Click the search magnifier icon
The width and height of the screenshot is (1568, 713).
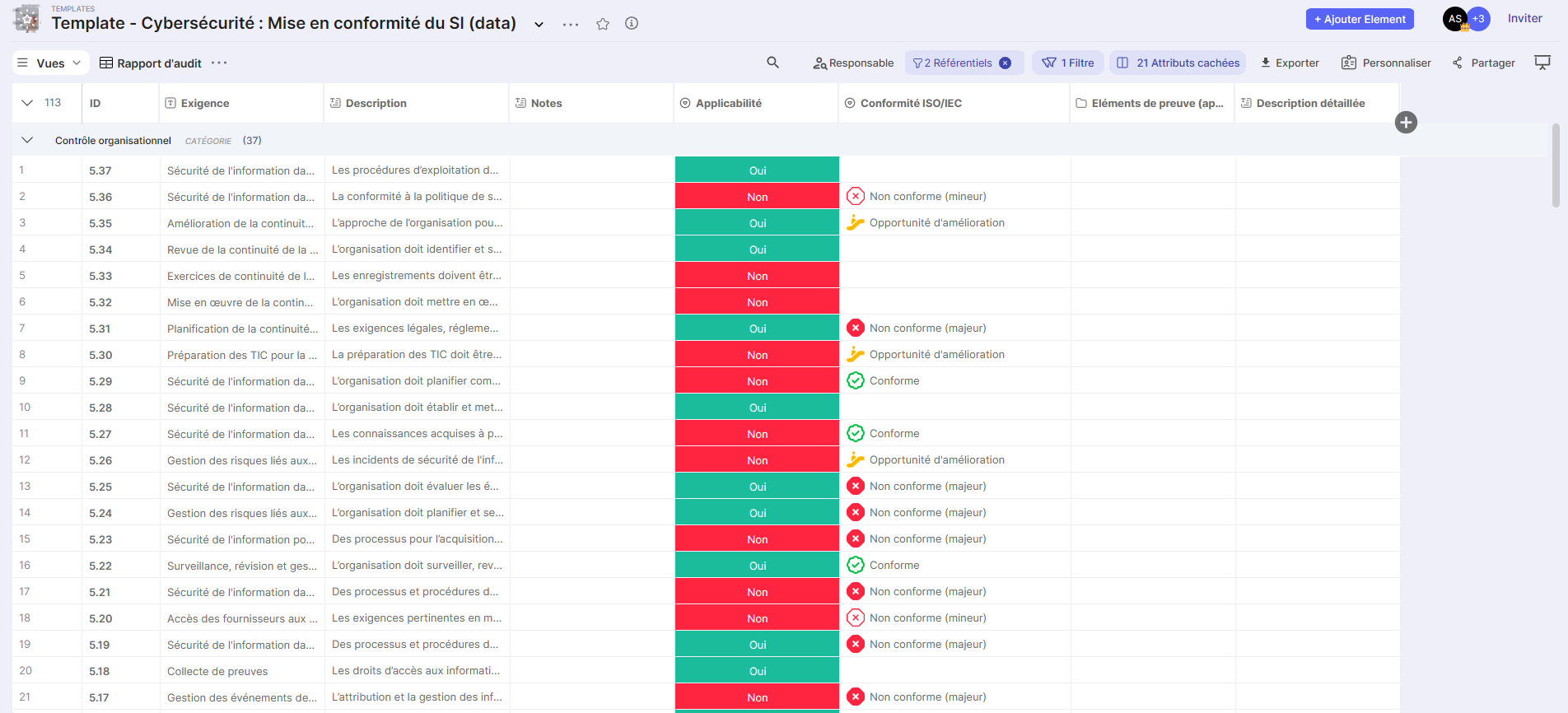pos(772,63)
